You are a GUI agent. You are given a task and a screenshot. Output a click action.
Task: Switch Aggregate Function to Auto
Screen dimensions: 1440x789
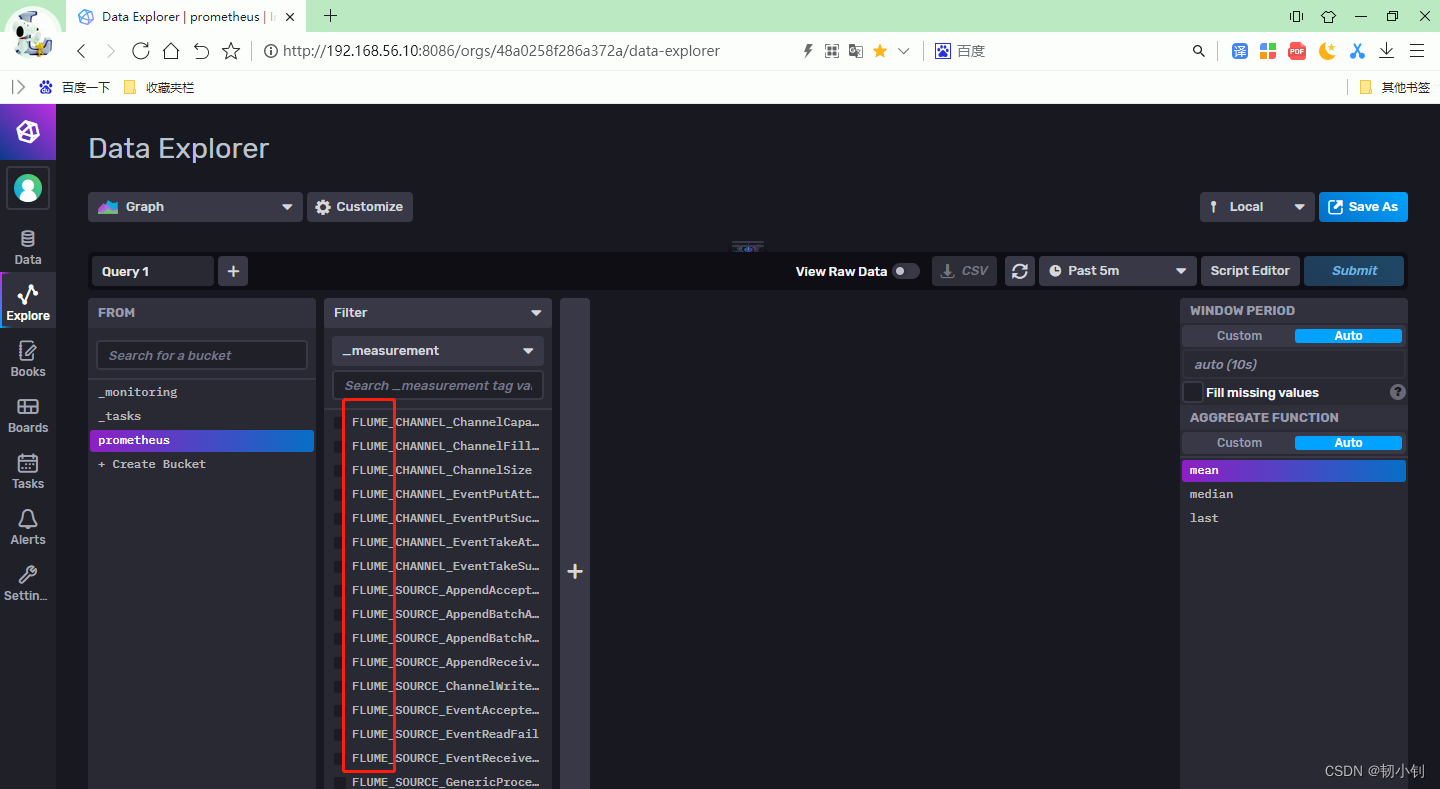tap(1348, 443)
